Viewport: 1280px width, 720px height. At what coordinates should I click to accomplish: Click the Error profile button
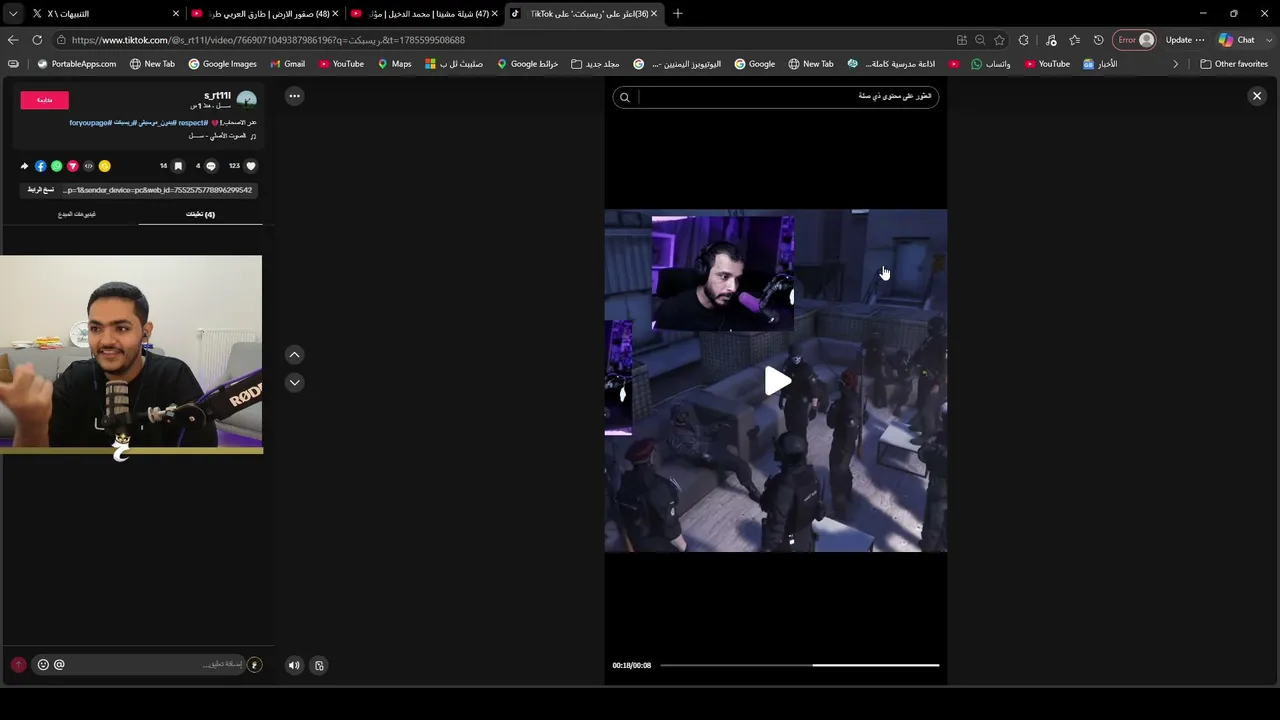1135,40
